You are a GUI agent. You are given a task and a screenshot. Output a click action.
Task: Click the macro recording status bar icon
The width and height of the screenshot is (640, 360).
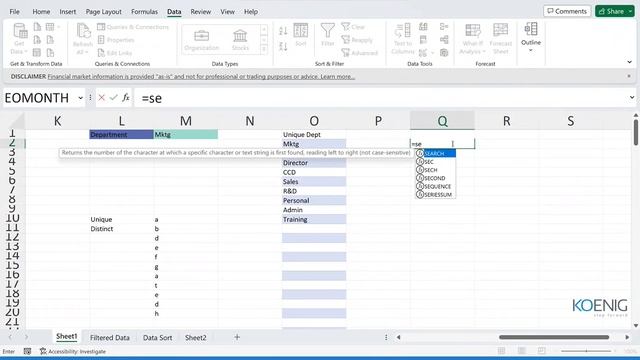pyautogui.click(x=27, y=351)
